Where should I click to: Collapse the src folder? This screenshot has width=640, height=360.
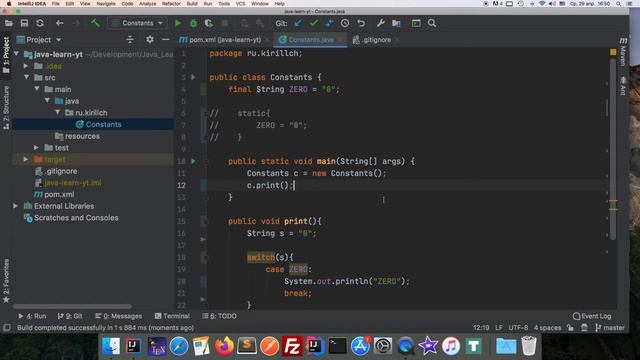tap(27, 77)
